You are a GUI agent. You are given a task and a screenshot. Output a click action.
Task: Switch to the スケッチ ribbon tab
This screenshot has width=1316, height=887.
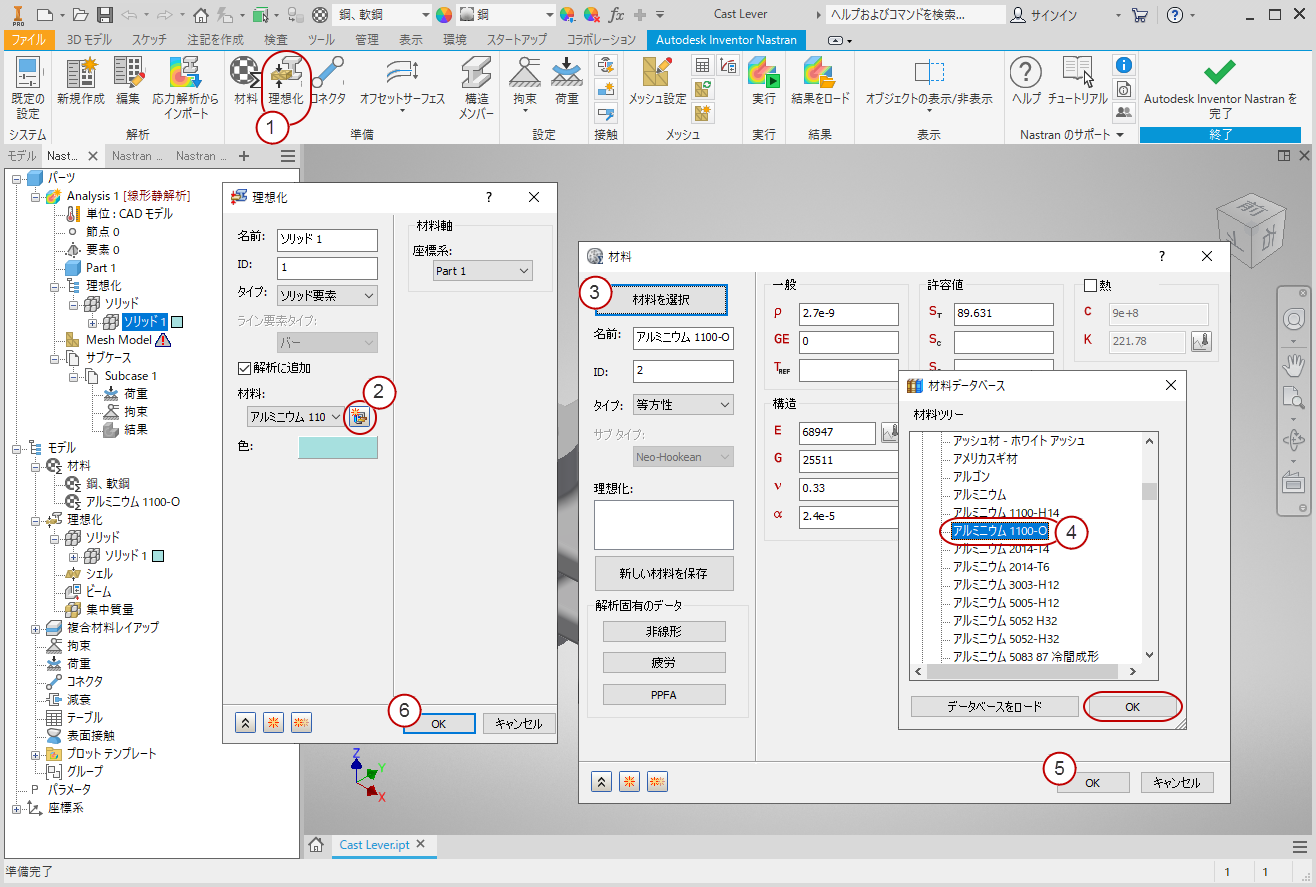[x=149, y=40]
